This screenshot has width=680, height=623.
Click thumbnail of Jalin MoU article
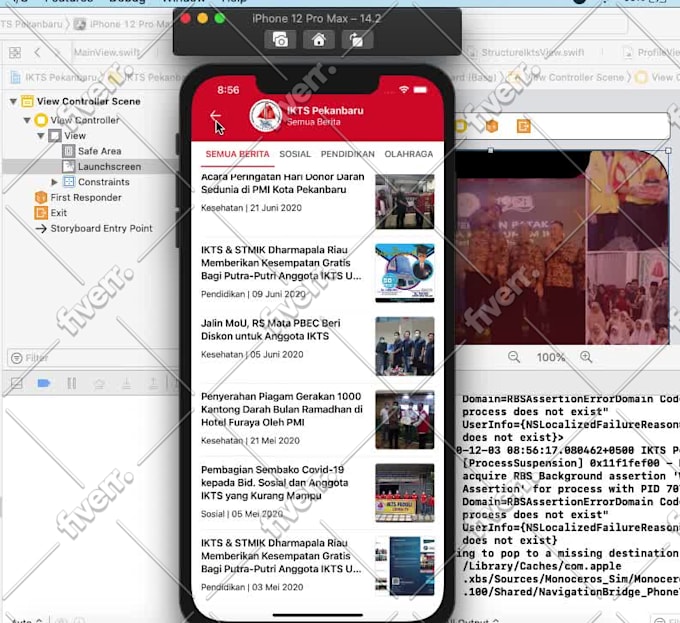coord(405,346)
